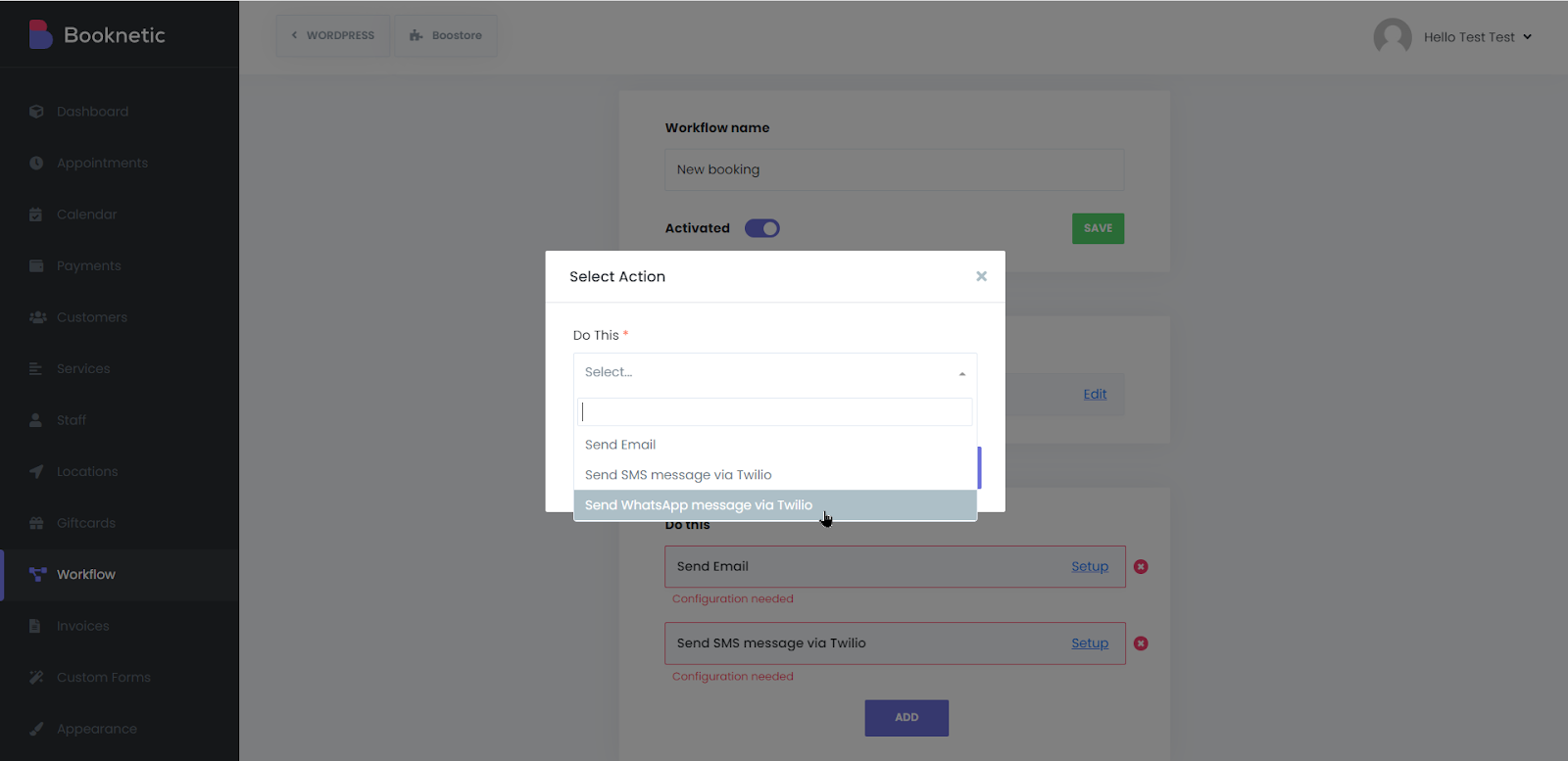Click the Appointments clock icon

(36, 163)
